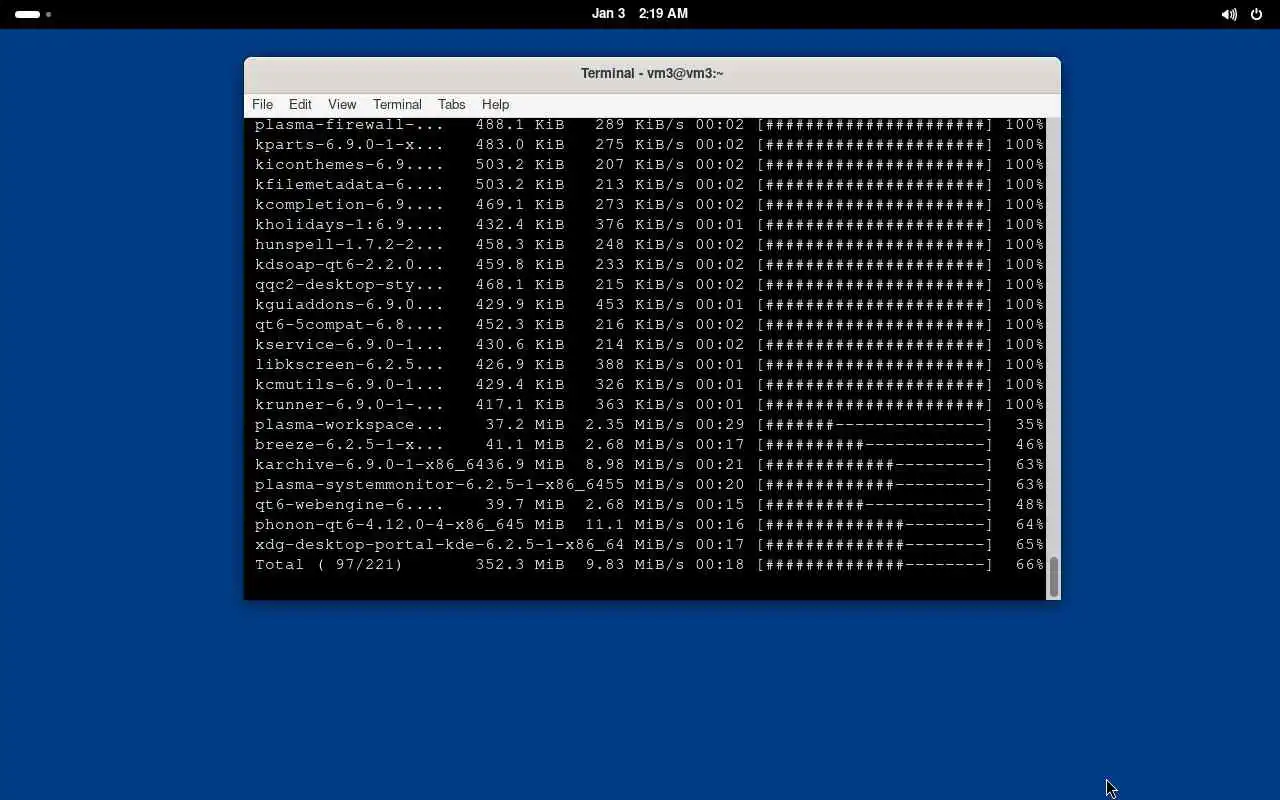The image size is (1280, 800).
Task: Click the breeze 46% progress bar
Action: [875, 445]
